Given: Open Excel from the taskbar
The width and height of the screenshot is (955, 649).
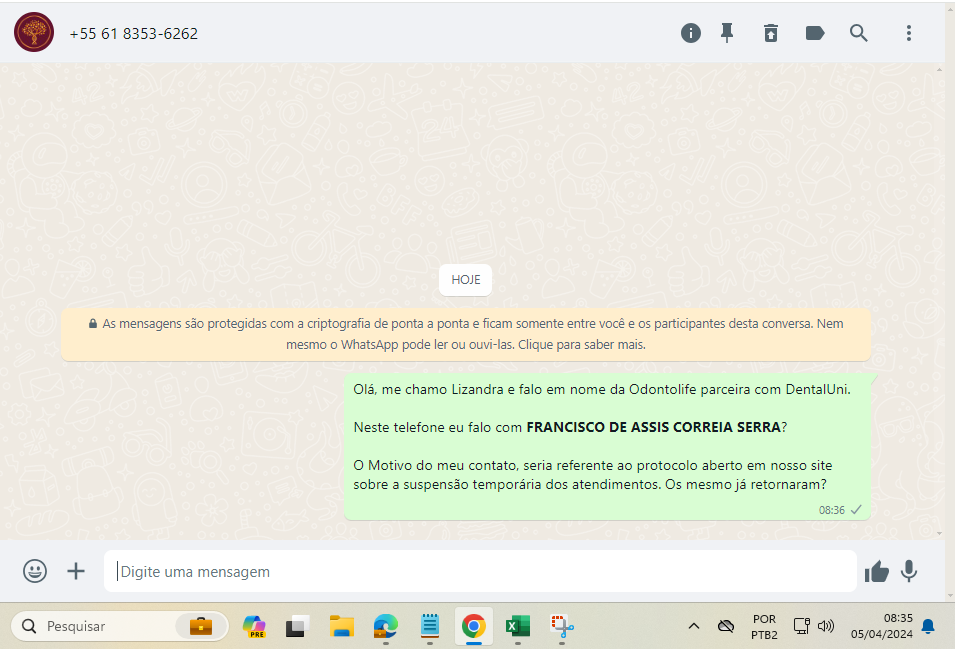Looking at the screenshot, I should click(518, 626).
